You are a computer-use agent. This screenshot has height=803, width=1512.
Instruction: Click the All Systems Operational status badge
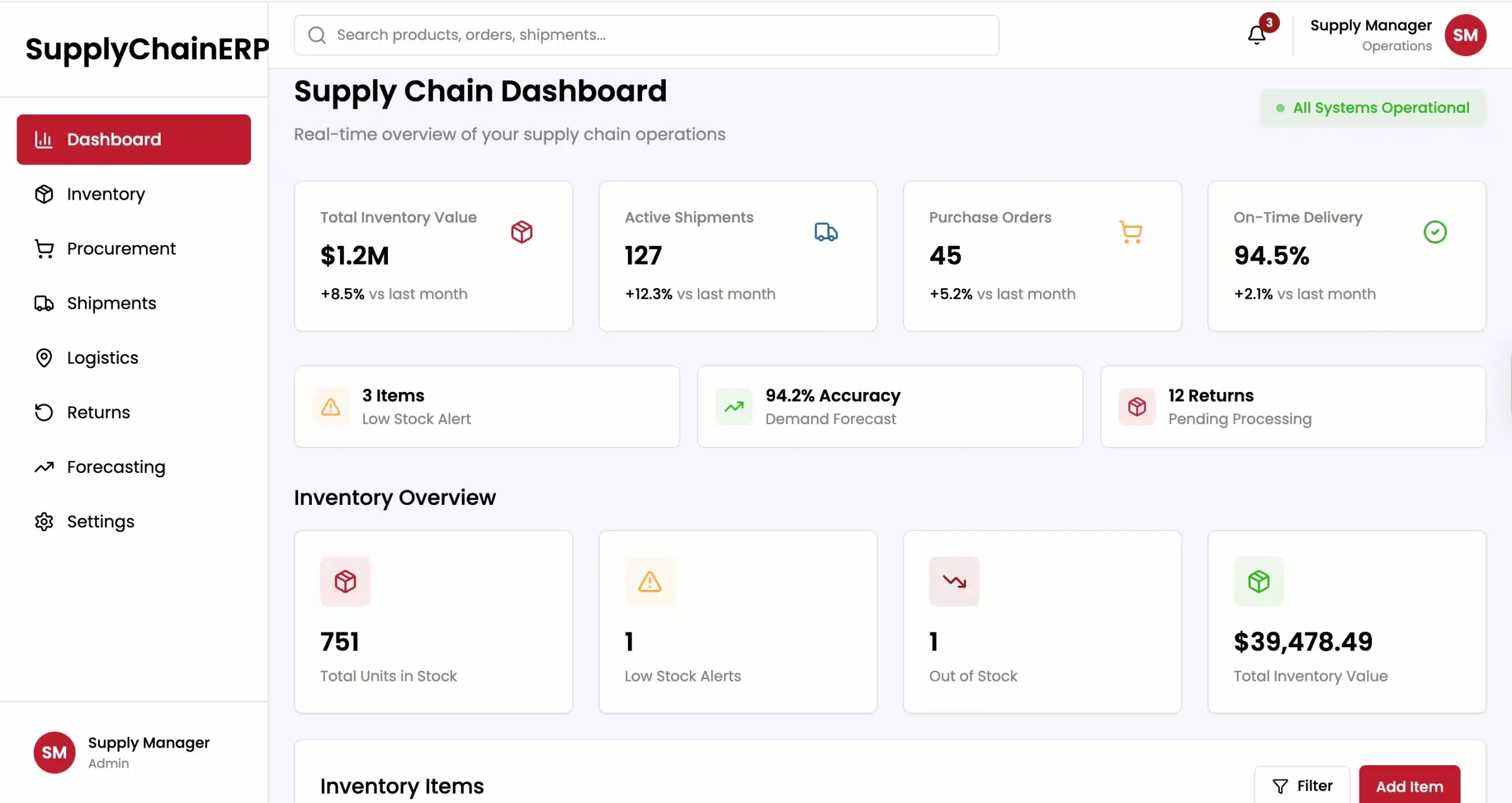click(x=1373, y=108)
